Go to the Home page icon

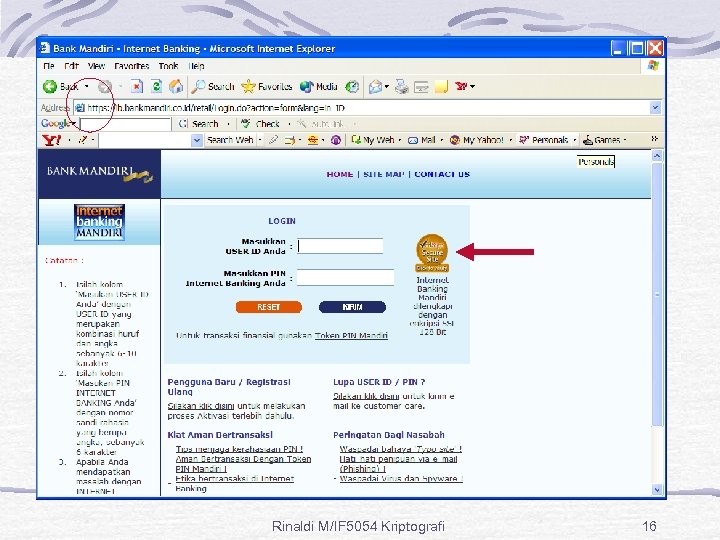point(175,86)
